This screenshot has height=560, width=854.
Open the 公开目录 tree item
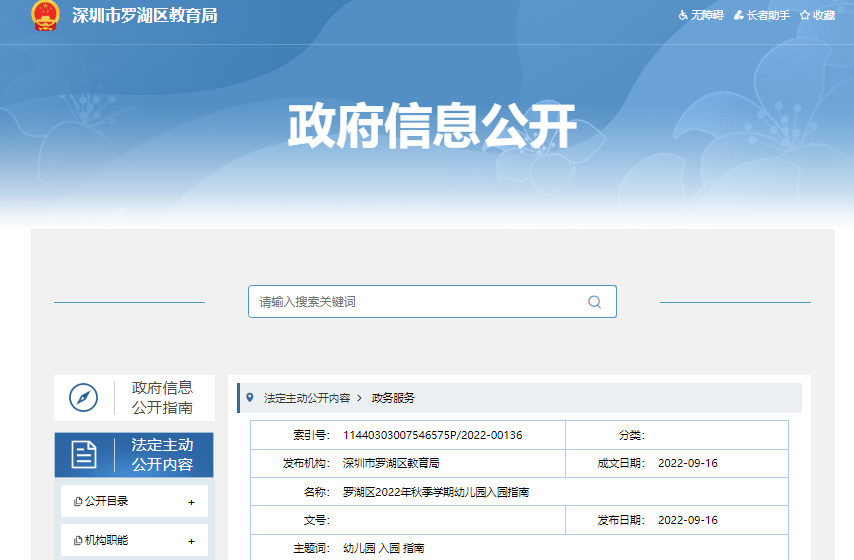(x=107, y=502)
